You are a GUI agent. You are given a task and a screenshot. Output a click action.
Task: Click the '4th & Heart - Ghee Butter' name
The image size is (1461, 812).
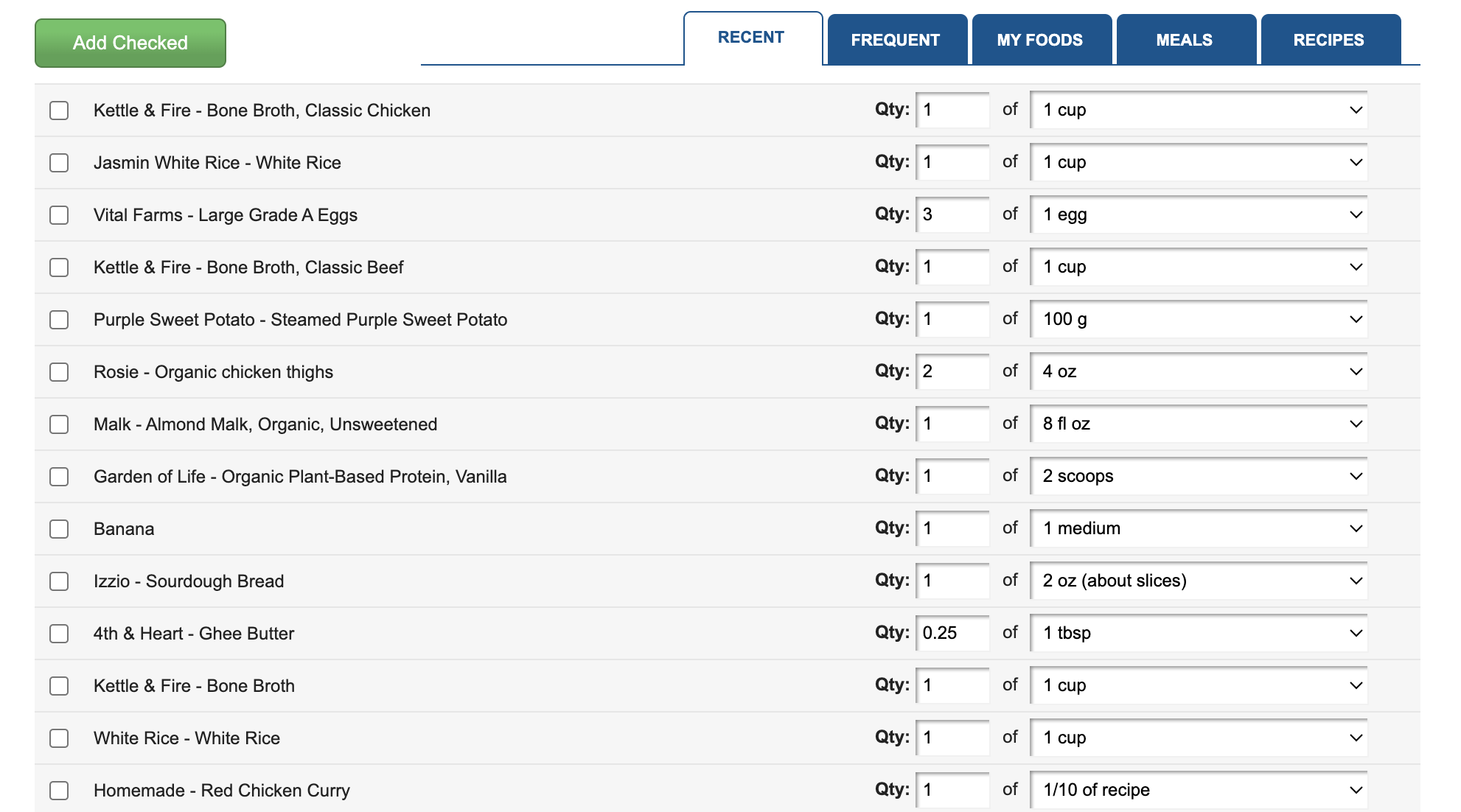point(194,634)
